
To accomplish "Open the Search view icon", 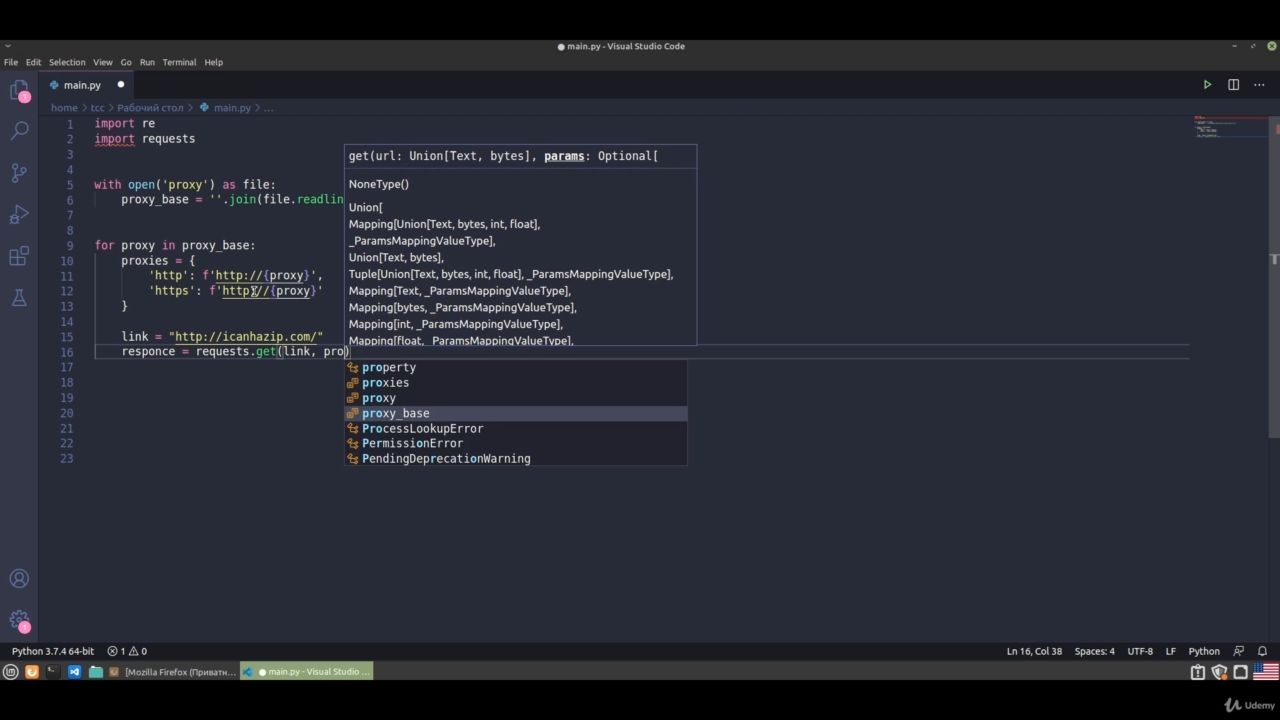I will [x=19, y=131].
